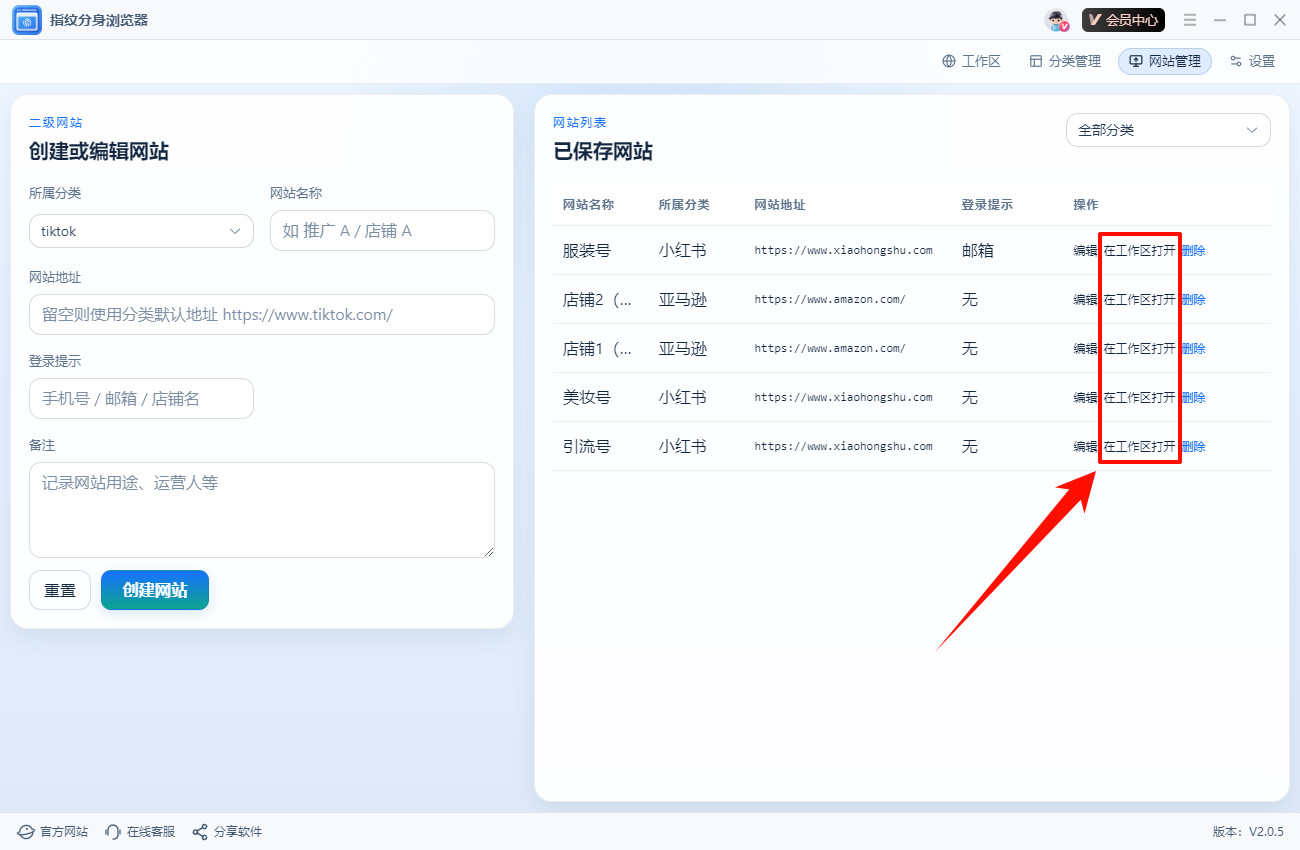1300x850 pixels.
Task: Delete the 美妆号 website
Action: (x=1193, y=397)
